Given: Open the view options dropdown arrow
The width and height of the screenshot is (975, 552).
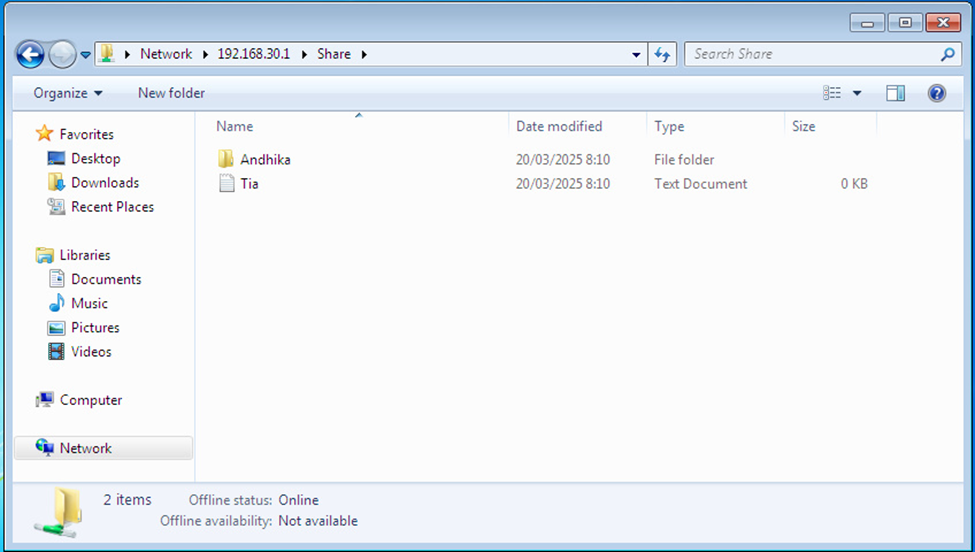Looking at the screenshot, I should 857,93.
